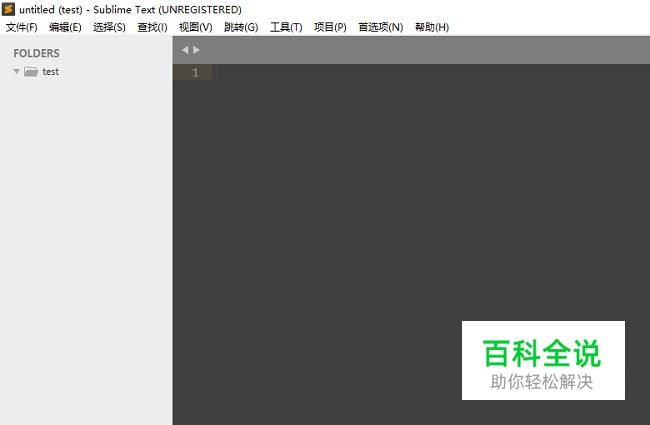Open the 跳转(G) menu
Image resolution: width=650 pixels, height=425 pixels.
241,27
